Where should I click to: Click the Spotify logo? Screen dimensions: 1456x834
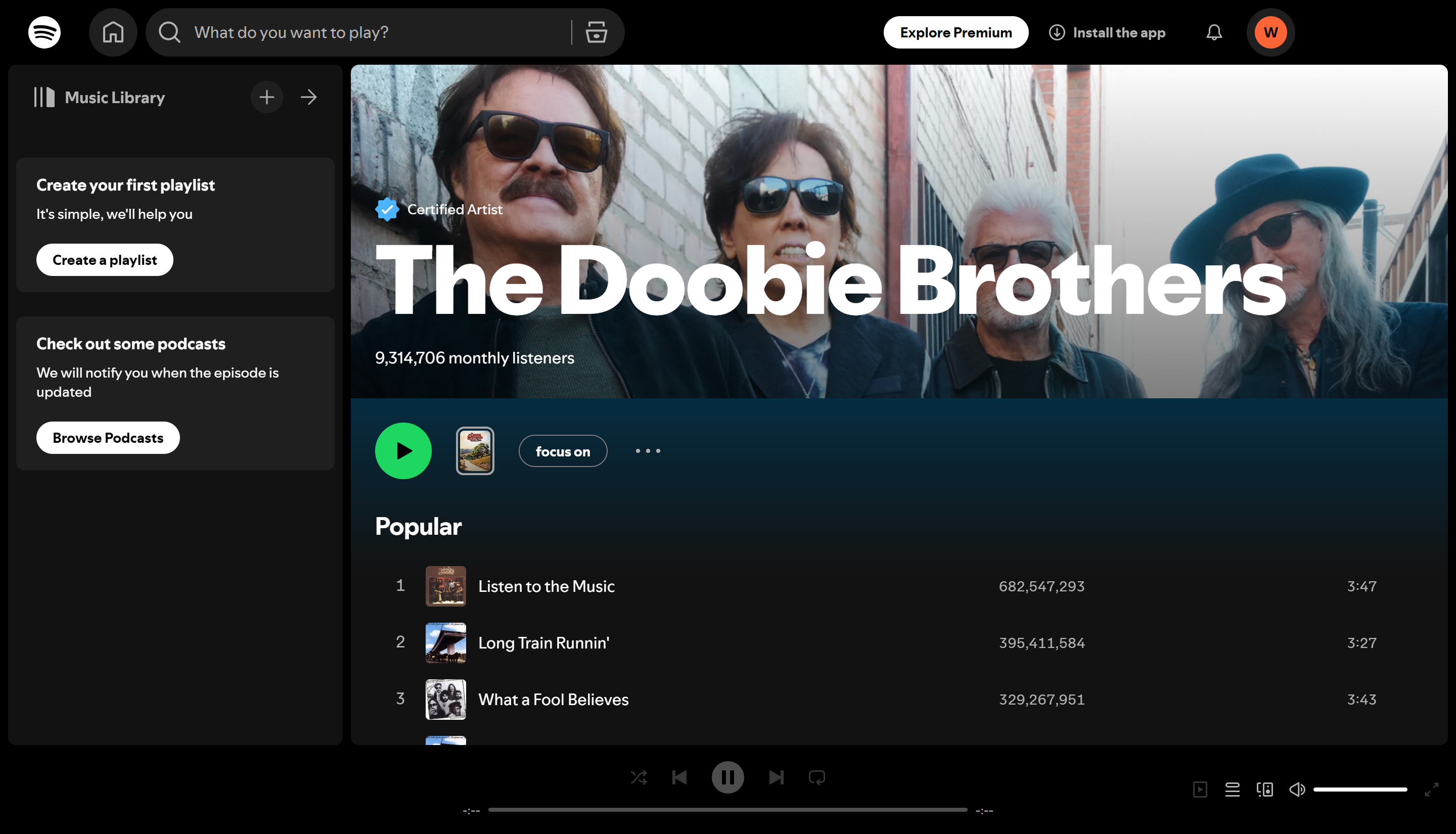[x=44, y=33]
